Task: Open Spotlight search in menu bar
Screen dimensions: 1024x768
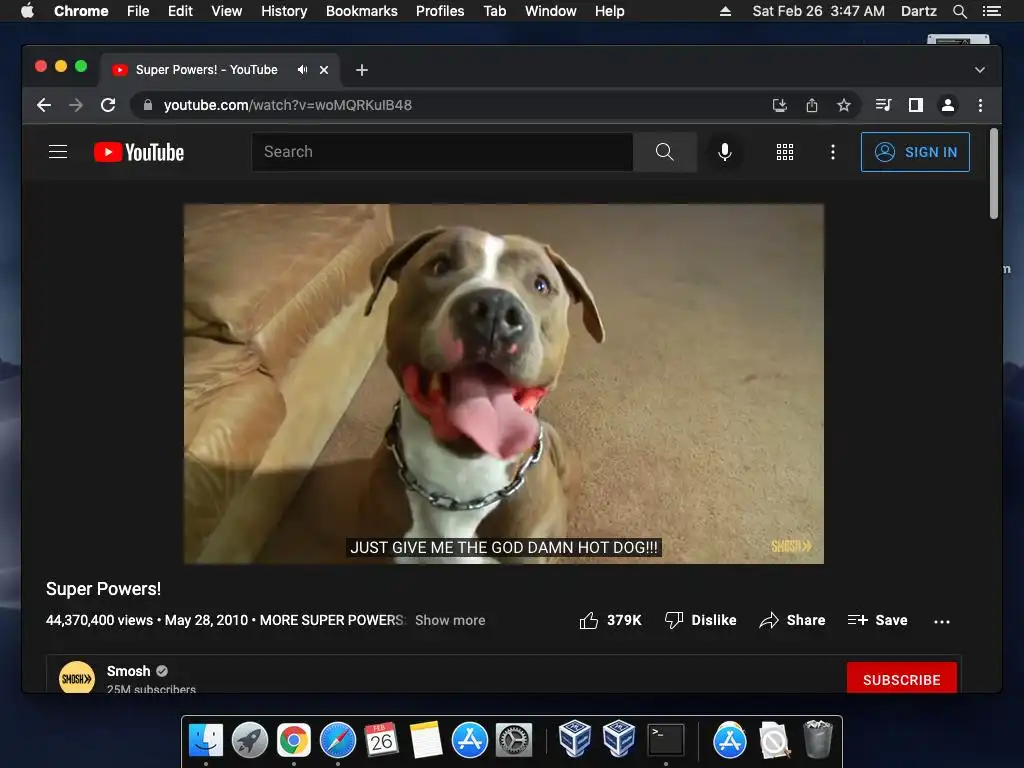Action: click(959, 11)
